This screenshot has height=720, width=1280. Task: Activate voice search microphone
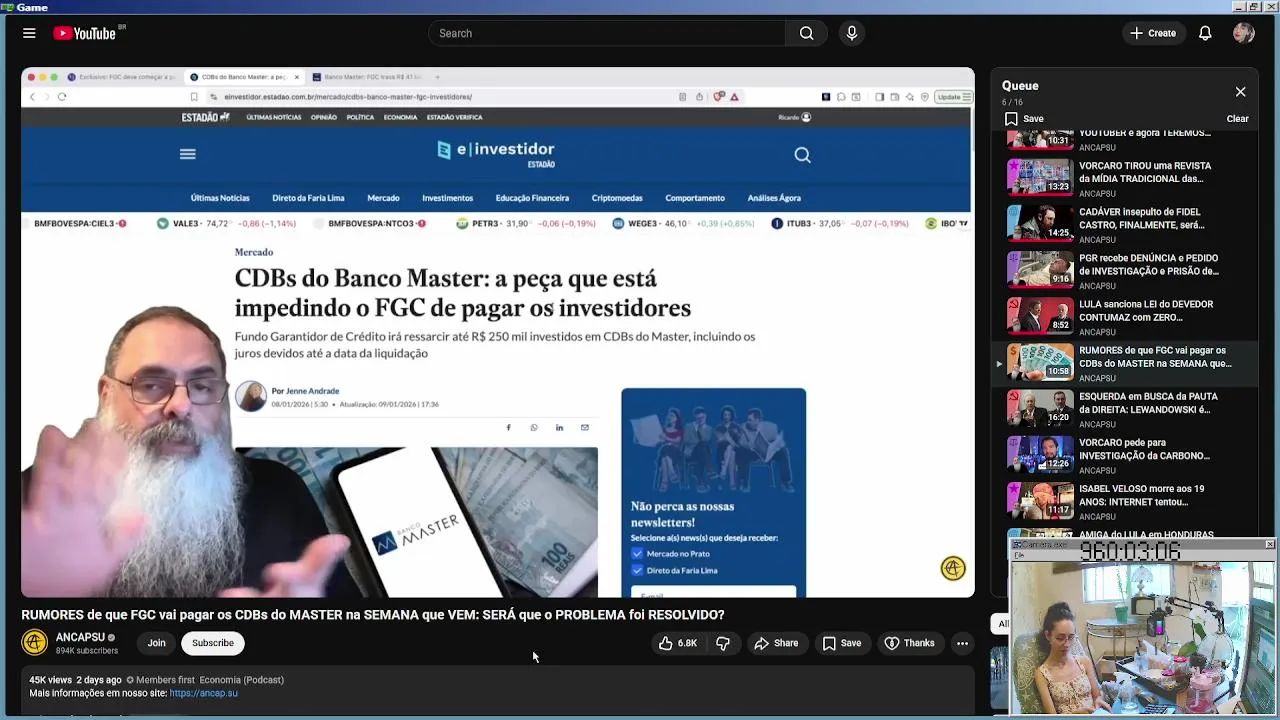pyautogui.click(x=852, y=33)
